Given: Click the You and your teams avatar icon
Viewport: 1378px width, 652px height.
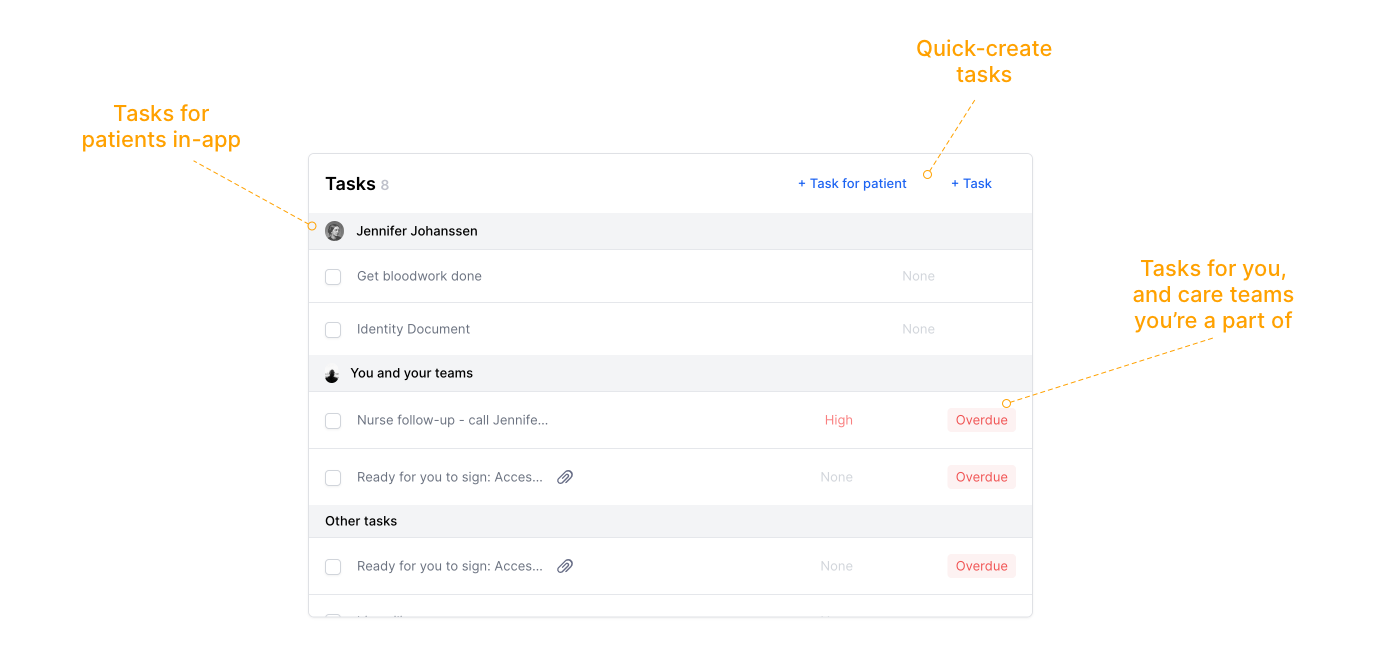Looking at the screenshot, I should 332,374.
